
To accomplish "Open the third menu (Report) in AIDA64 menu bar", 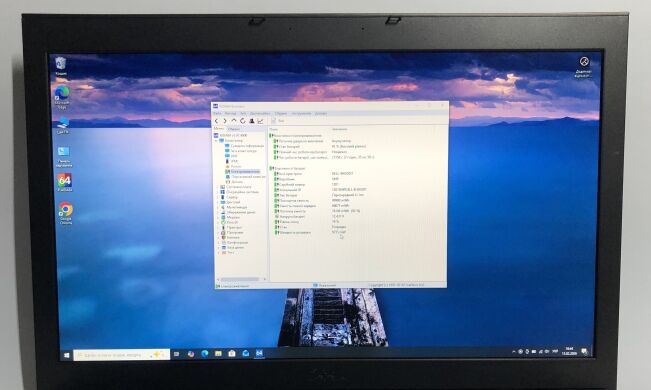I will 243,113.
